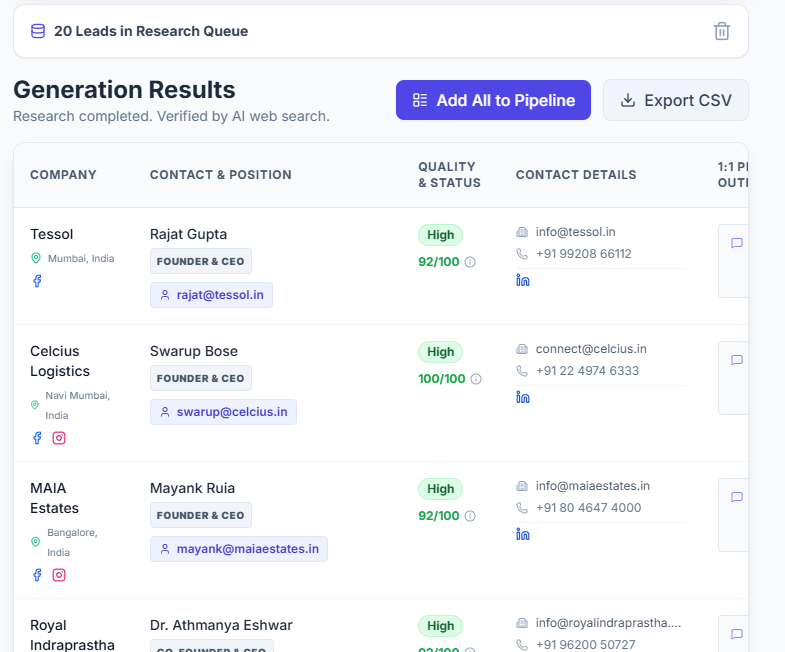Click the Navi Mumbai, India location
Image resolution: width=785 pixels, height=652 pixels.
coord(78,406)
